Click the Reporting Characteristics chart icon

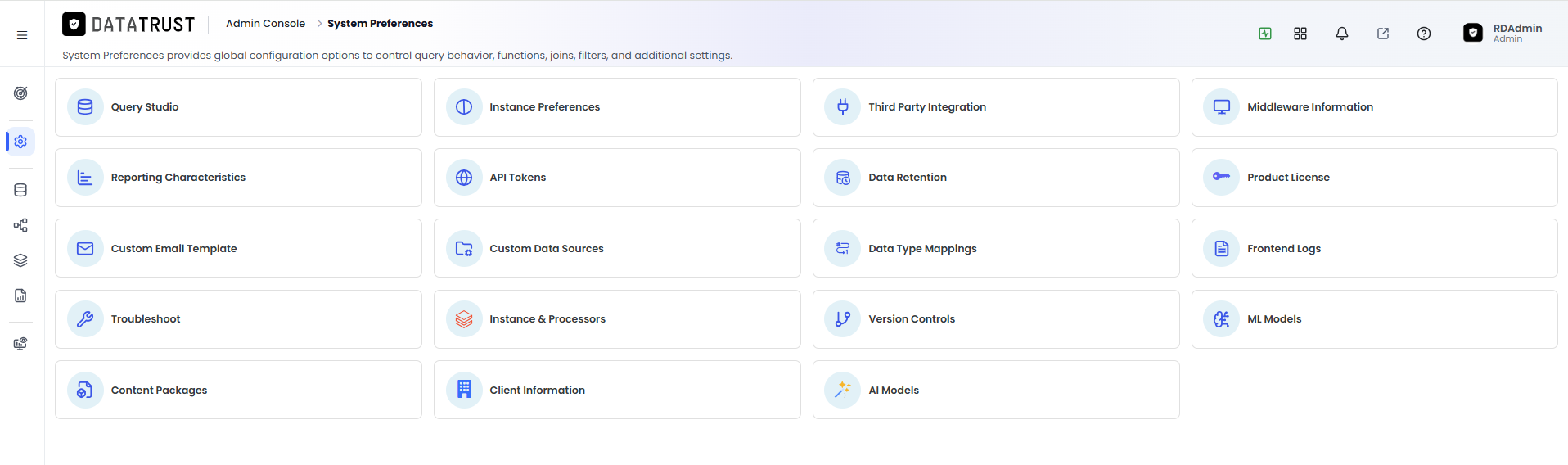coord(85,178)
